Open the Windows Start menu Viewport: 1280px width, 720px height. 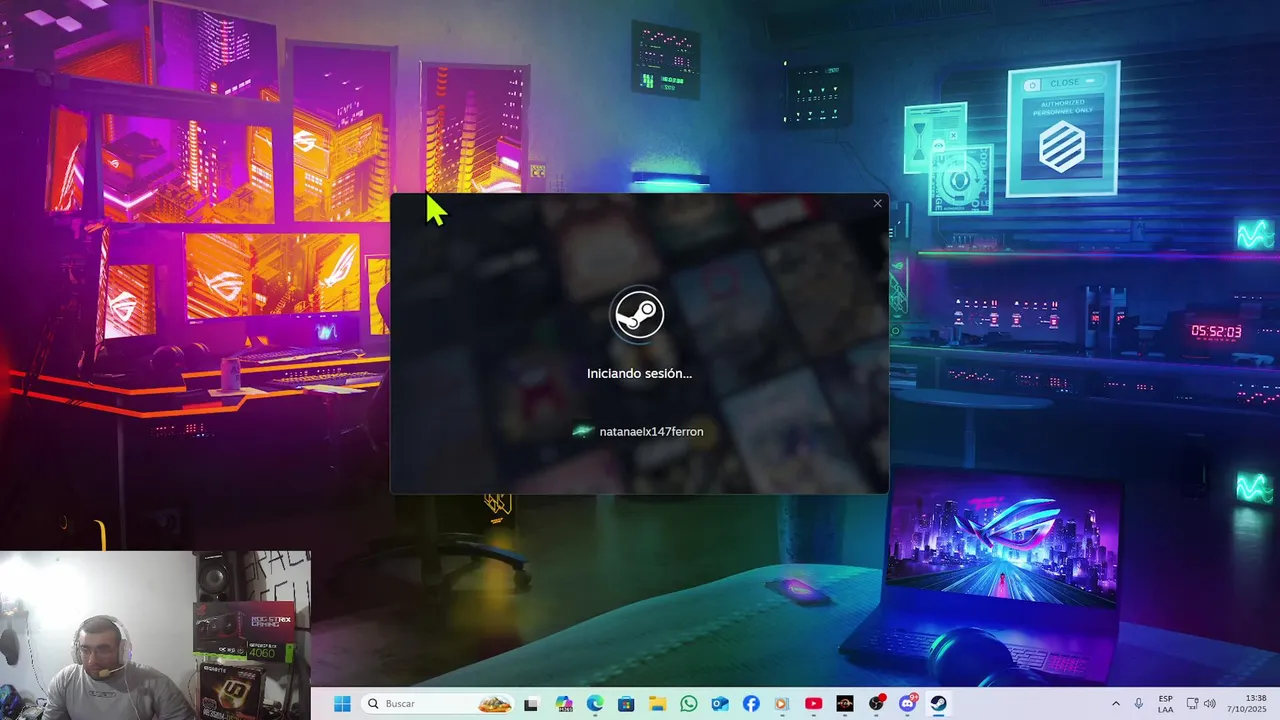[x=342, y=704]
